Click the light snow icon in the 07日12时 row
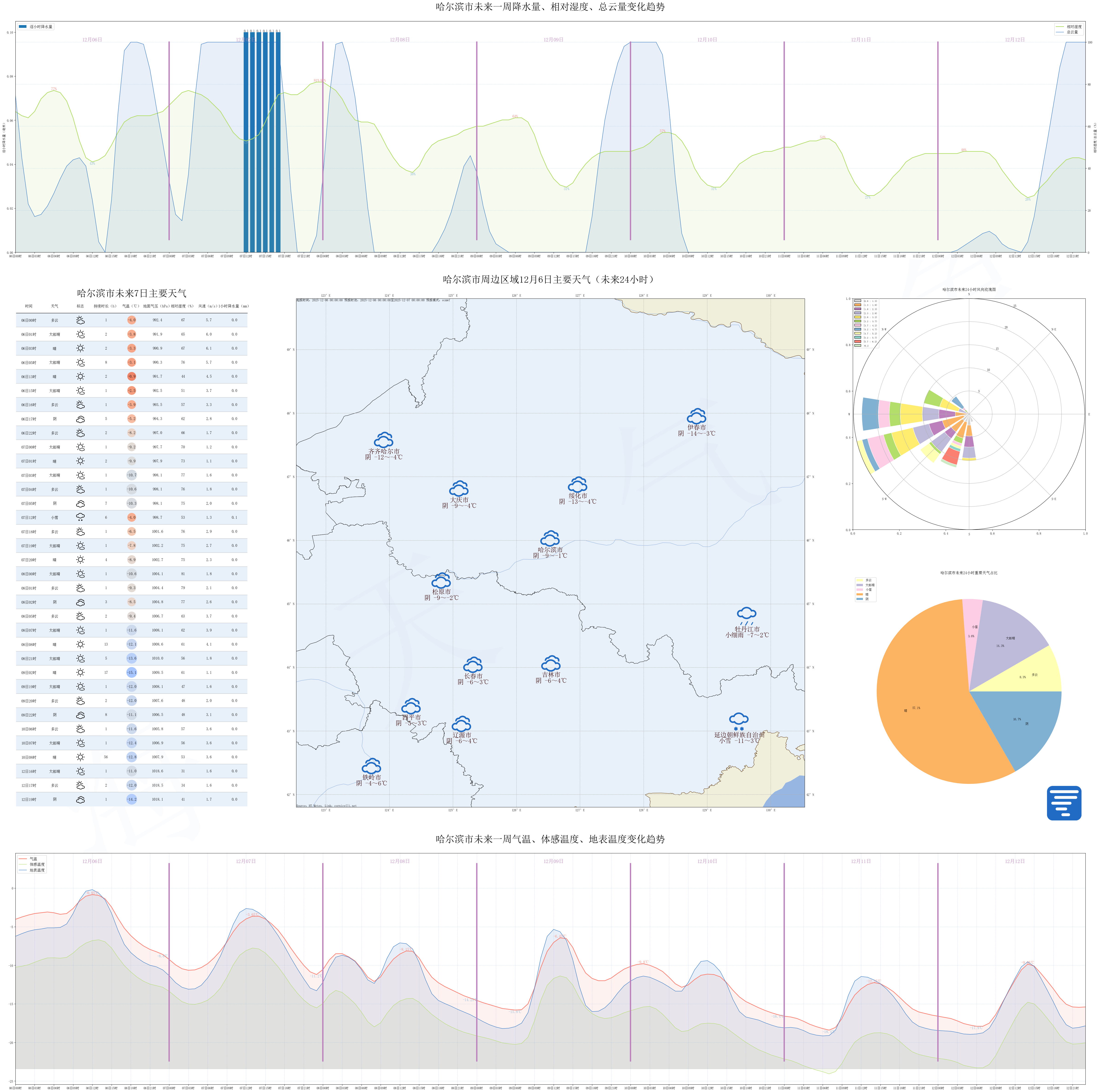Screen dimensions: 1099x1092 [x=80, y=517]
